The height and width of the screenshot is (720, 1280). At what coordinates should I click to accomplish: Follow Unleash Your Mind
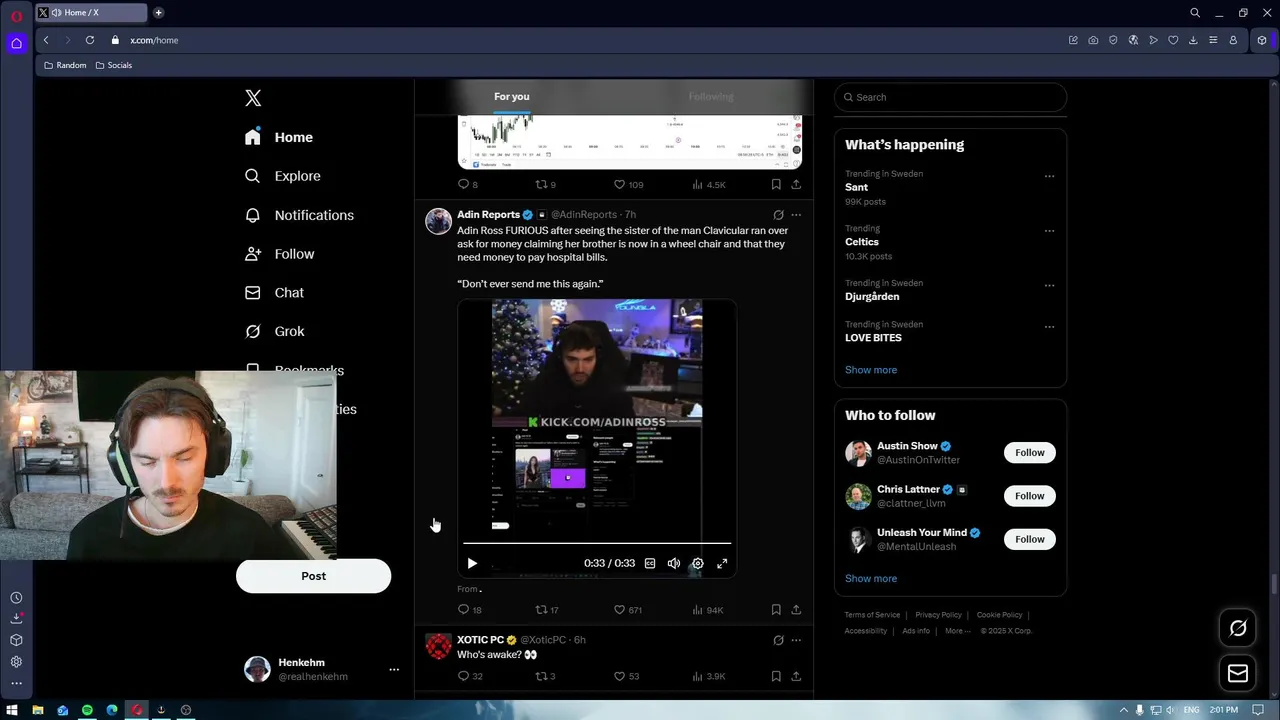(x=1029, y=539)
